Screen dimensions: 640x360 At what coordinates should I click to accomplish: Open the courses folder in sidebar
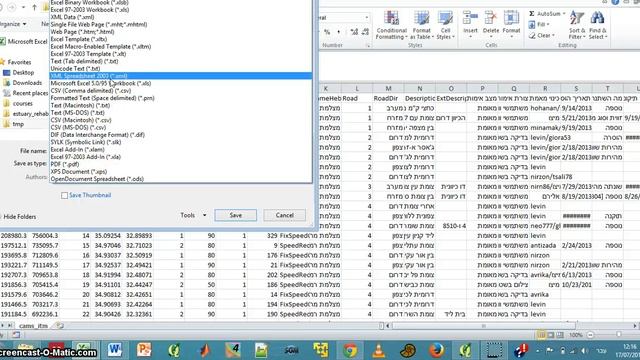coord(22,104)
